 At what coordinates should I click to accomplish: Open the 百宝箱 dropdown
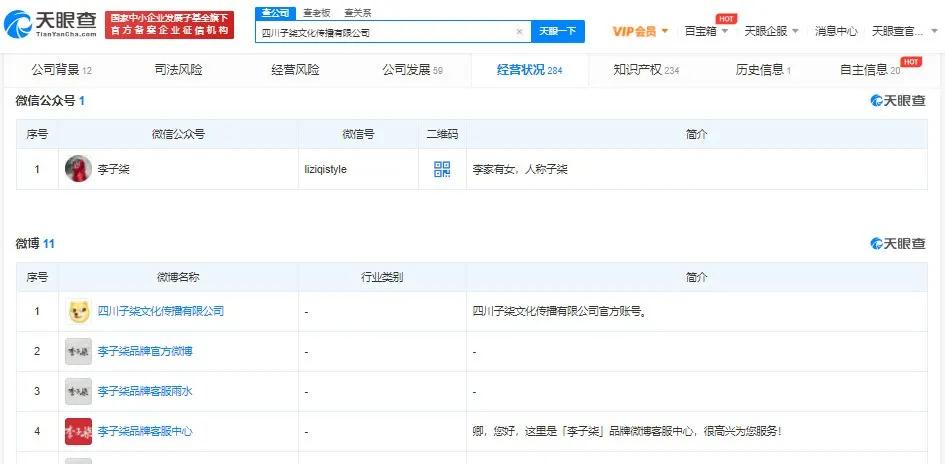(x=706, y=31)
